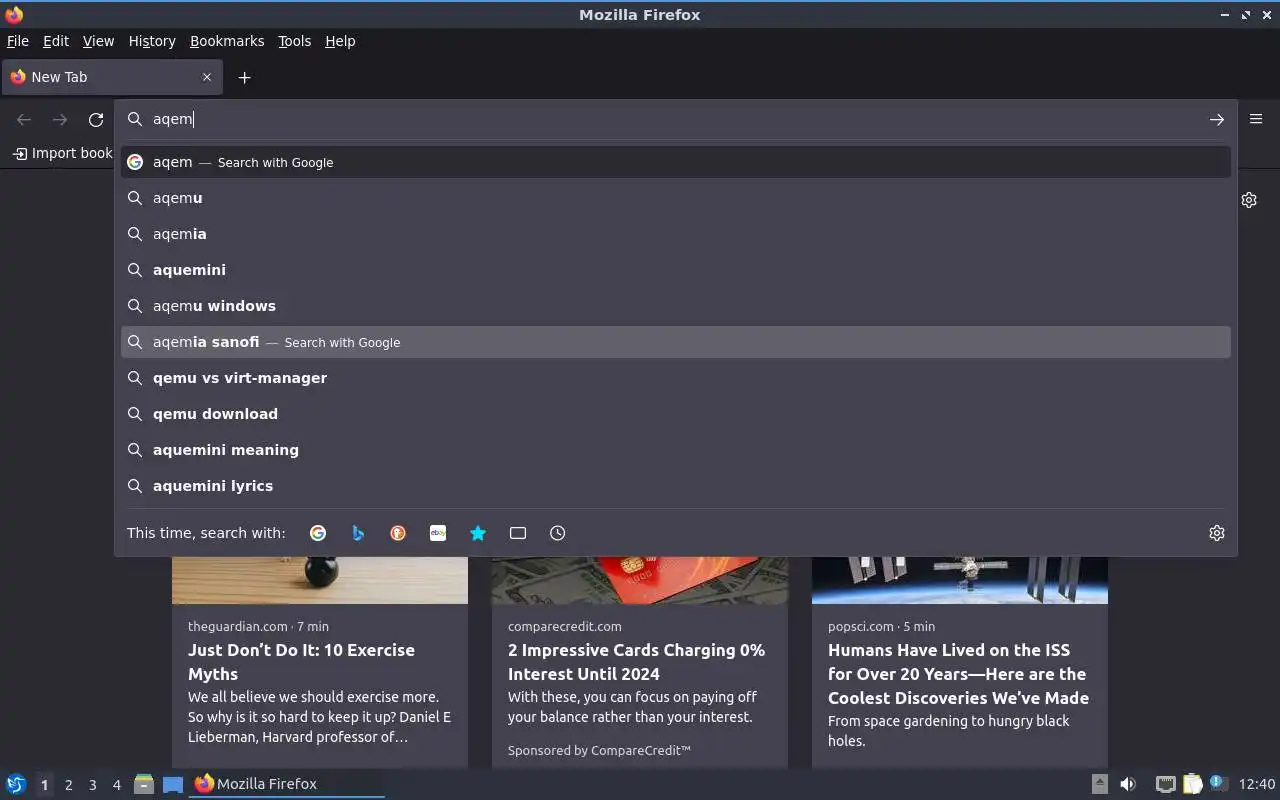Screen dimensions: 1280x800
Task: Open '2 Impressive Cards Charging 0% Interest' article
Action: (636, 662)
